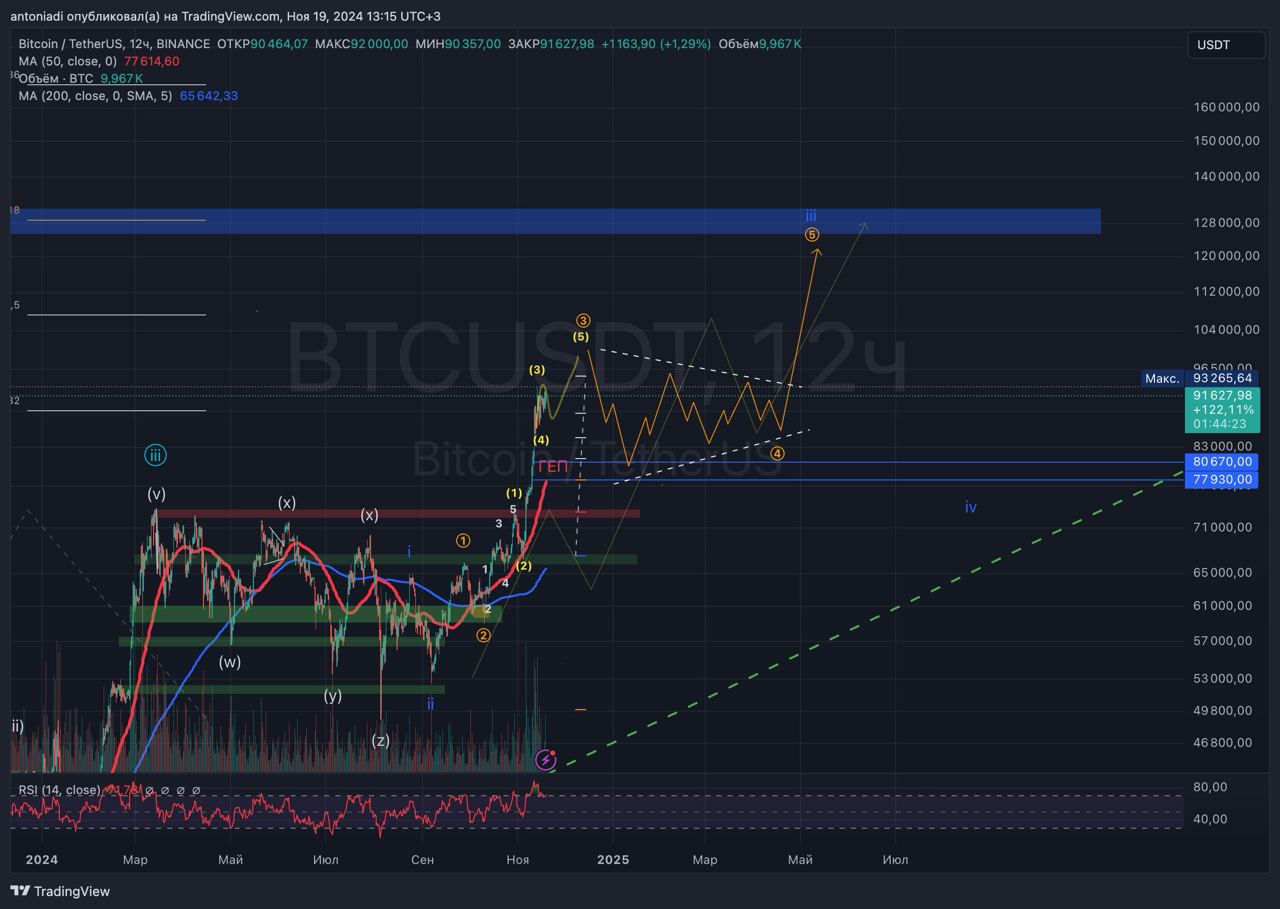Click the 104 000,00 price axis label

pyautogui.click(x=1226, y=330)
